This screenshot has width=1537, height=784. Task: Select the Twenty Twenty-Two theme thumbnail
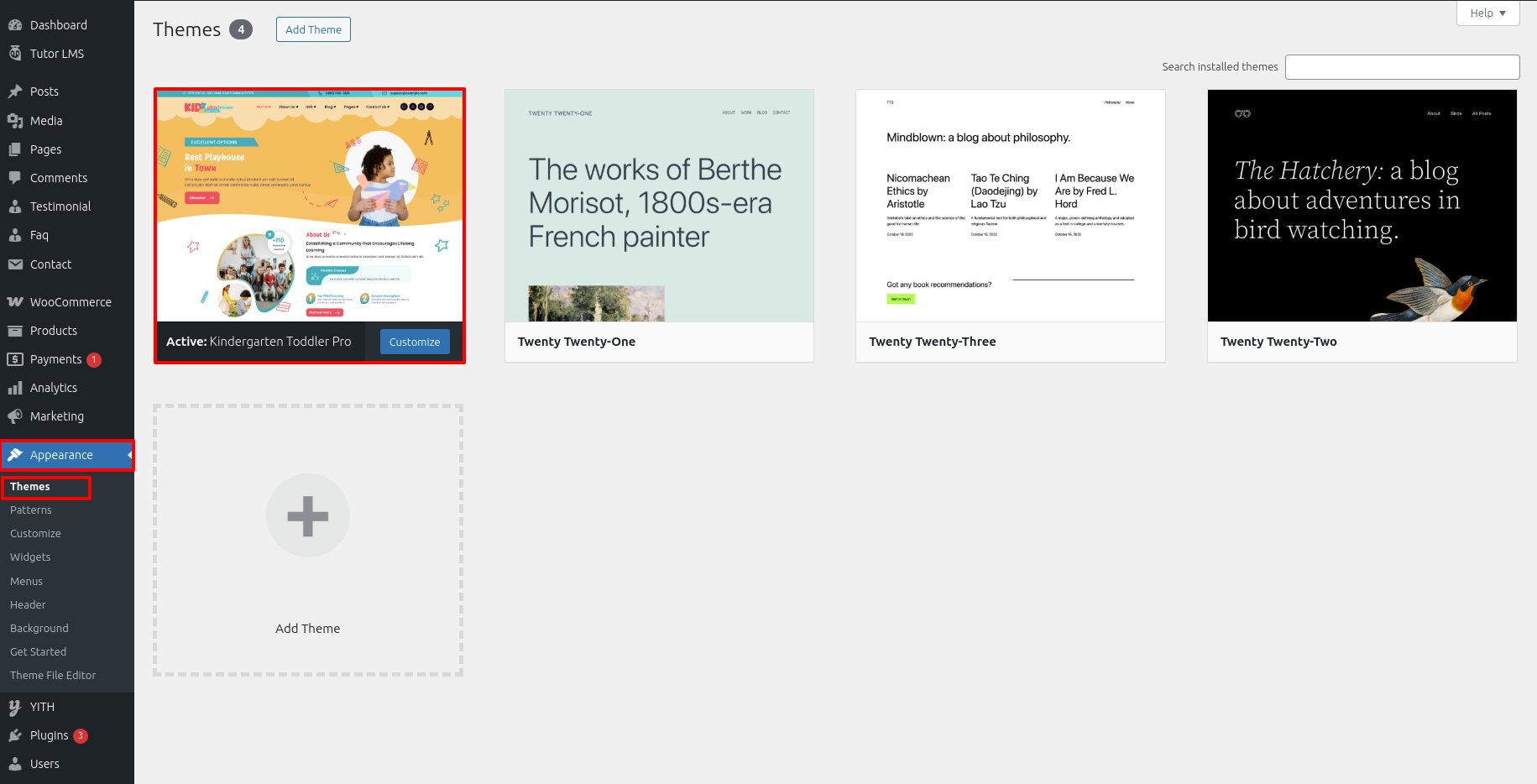[x=1362, y=206]
